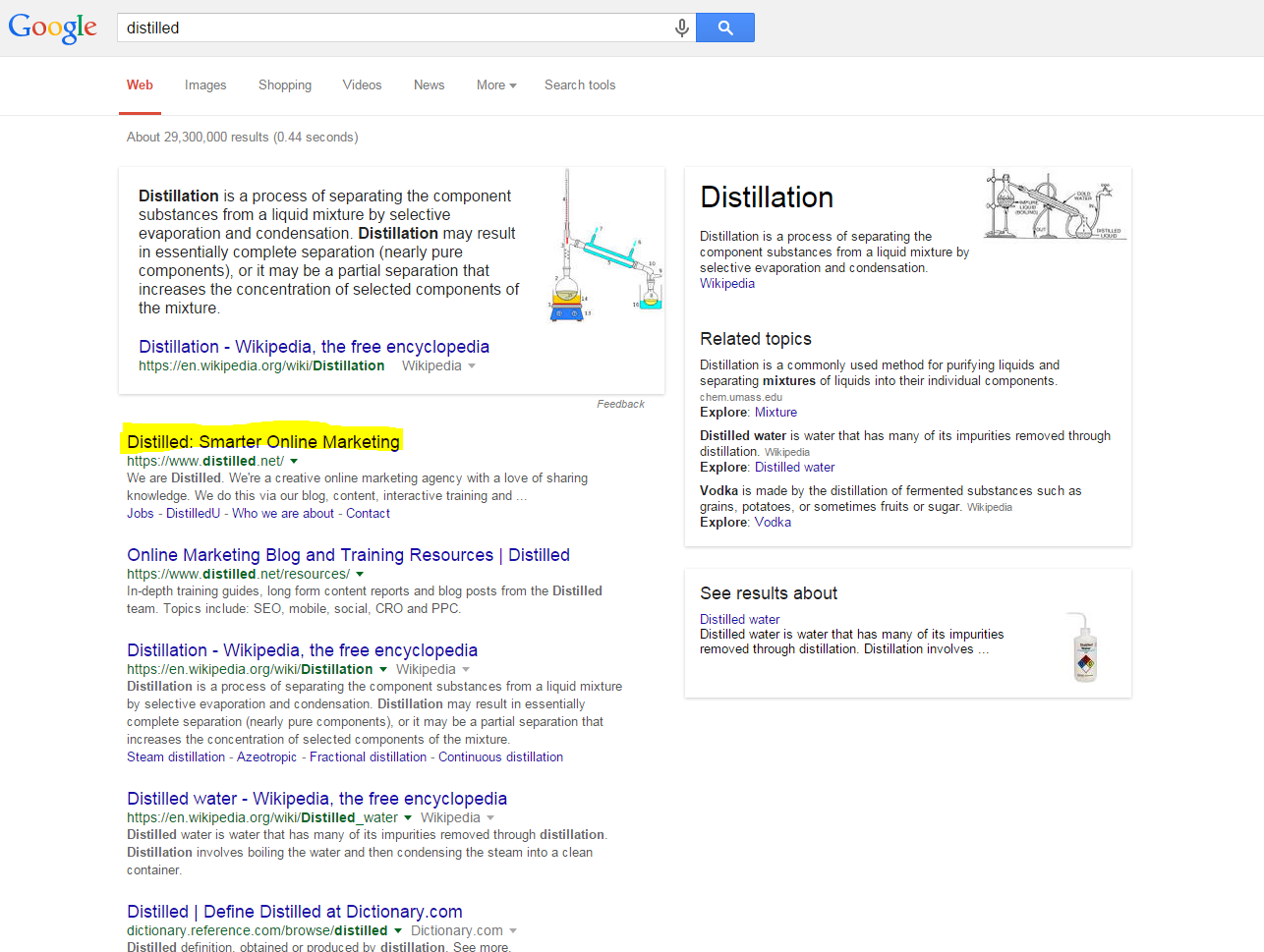Click 'chem.umass.edu' source text

click(x=741, y=398)
